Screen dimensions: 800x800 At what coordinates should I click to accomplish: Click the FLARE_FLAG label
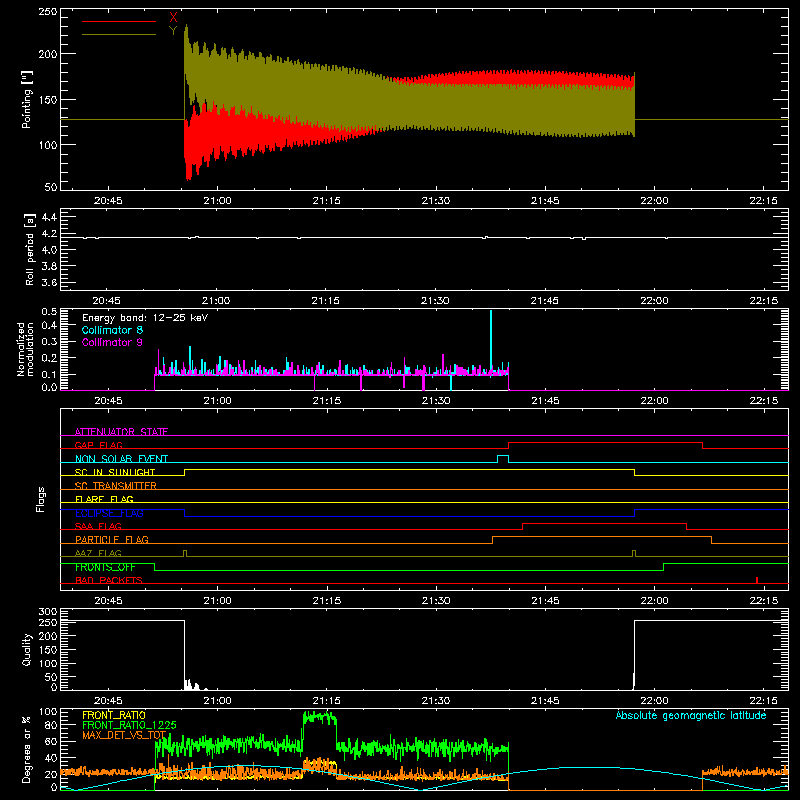tap(104, 499)
